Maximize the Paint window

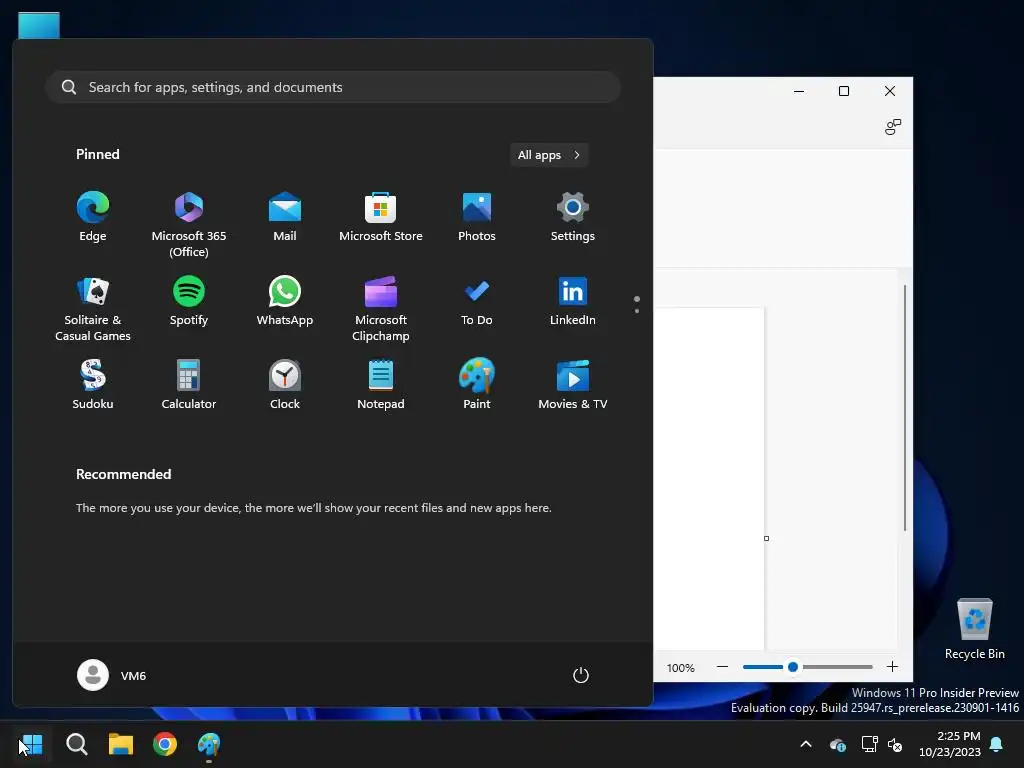coord(844,91)
